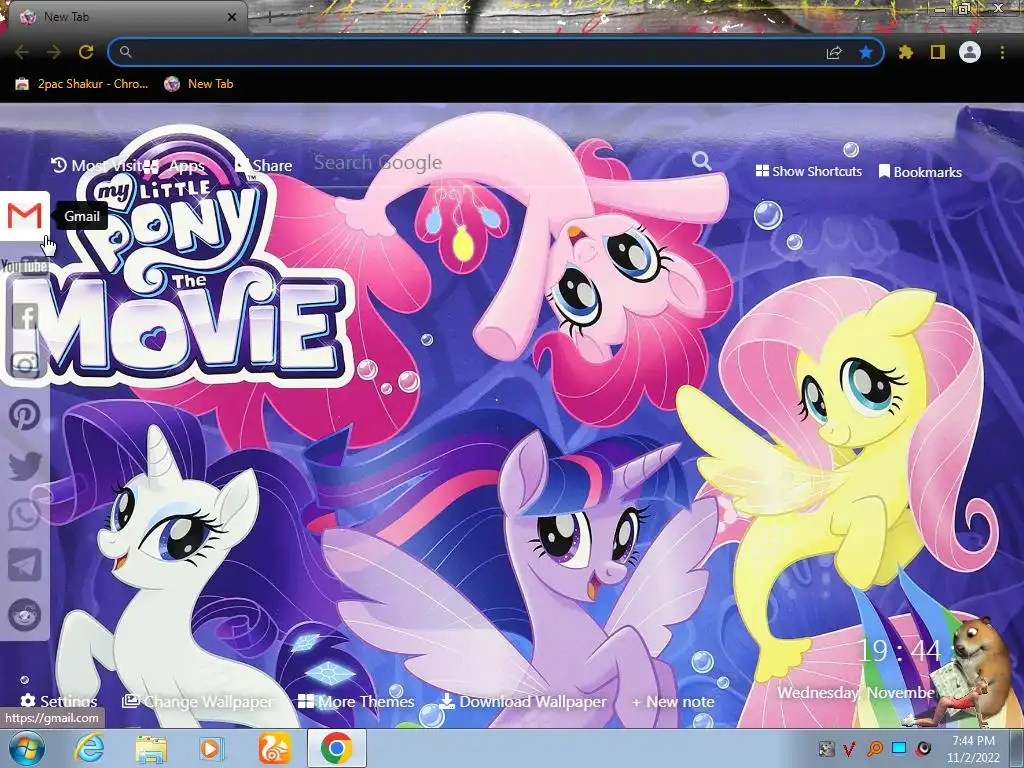
Task: Open the 2pac Shakur bookmark
Action: pos(82,84)
